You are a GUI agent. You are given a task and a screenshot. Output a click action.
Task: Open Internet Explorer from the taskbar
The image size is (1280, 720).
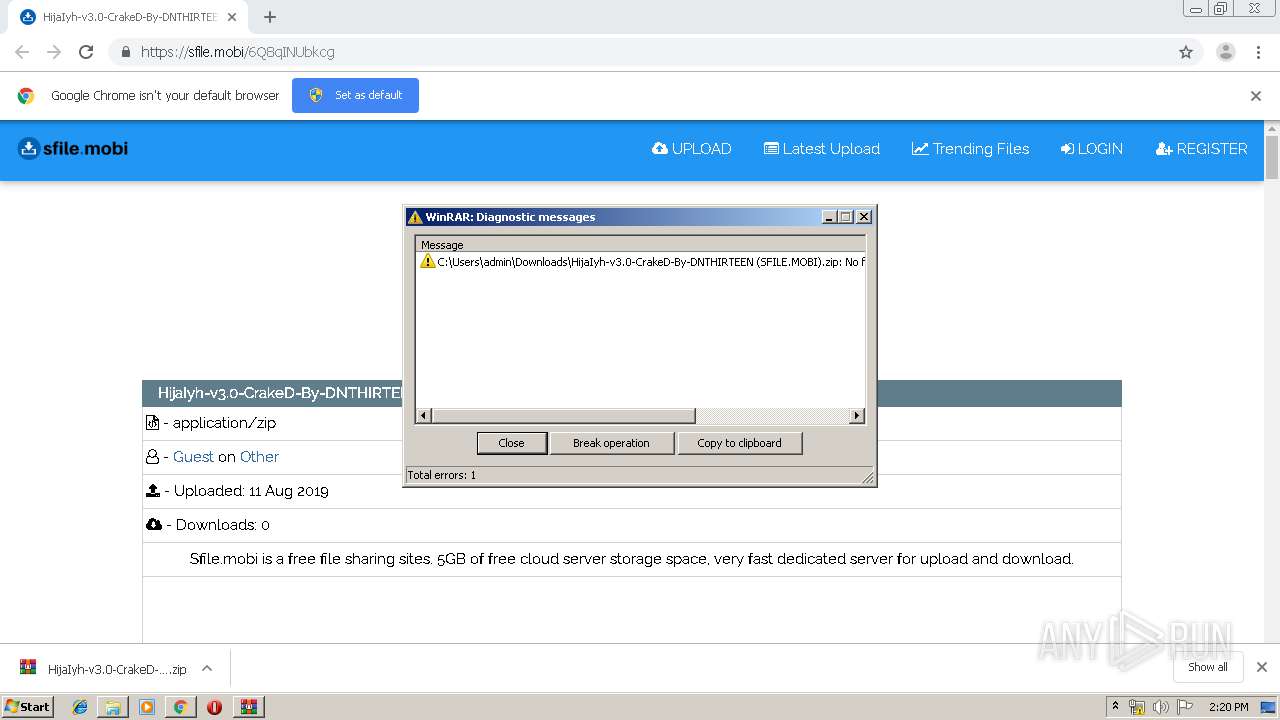point(80,707)
